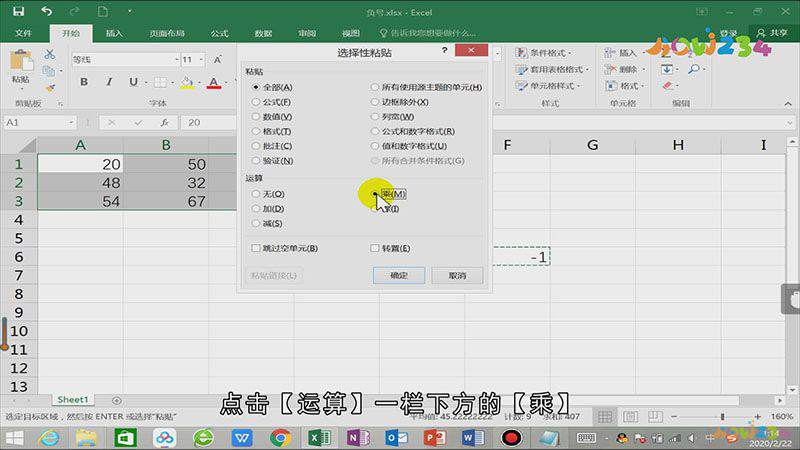Open Chrome from the taskbar
The width and height of the screenshot is (800, 450).
280,438
